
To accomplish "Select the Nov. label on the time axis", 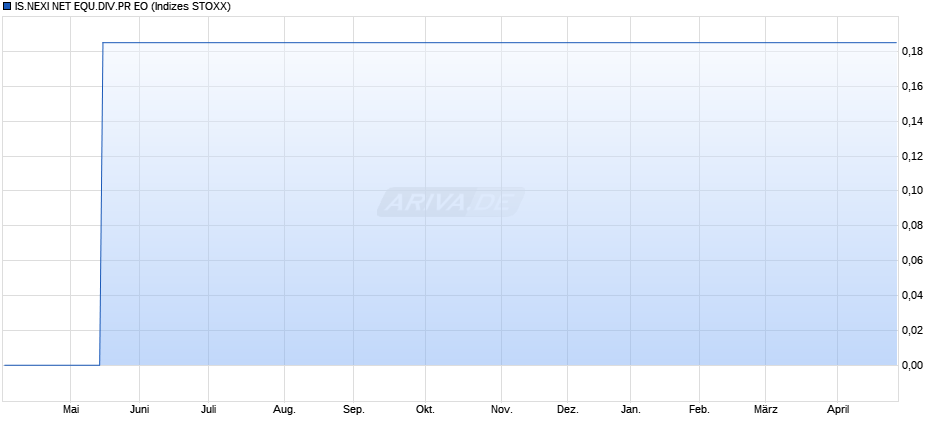I will point(502,409).
